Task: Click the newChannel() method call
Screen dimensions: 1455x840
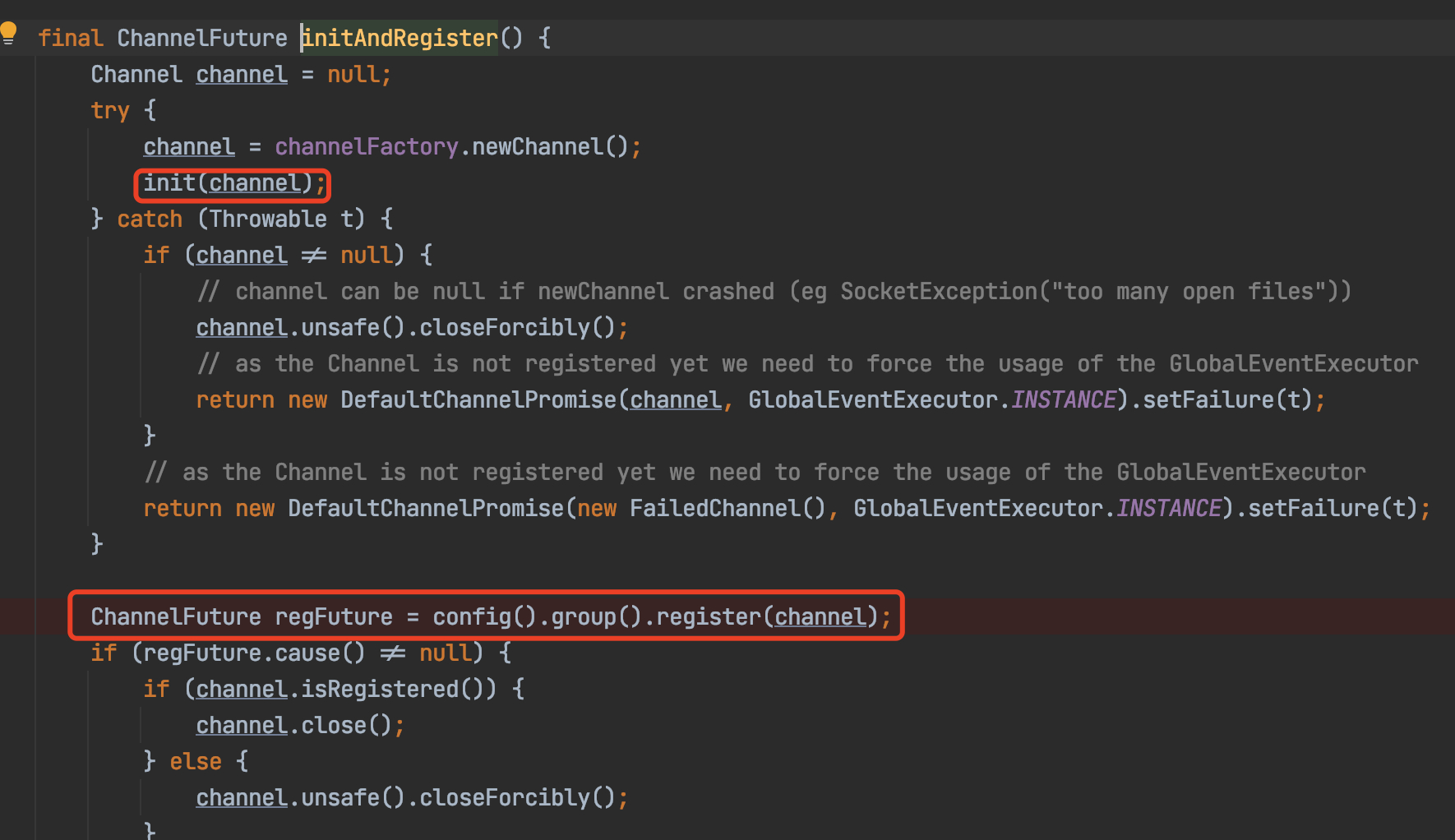Action: (x=550, y=146)
